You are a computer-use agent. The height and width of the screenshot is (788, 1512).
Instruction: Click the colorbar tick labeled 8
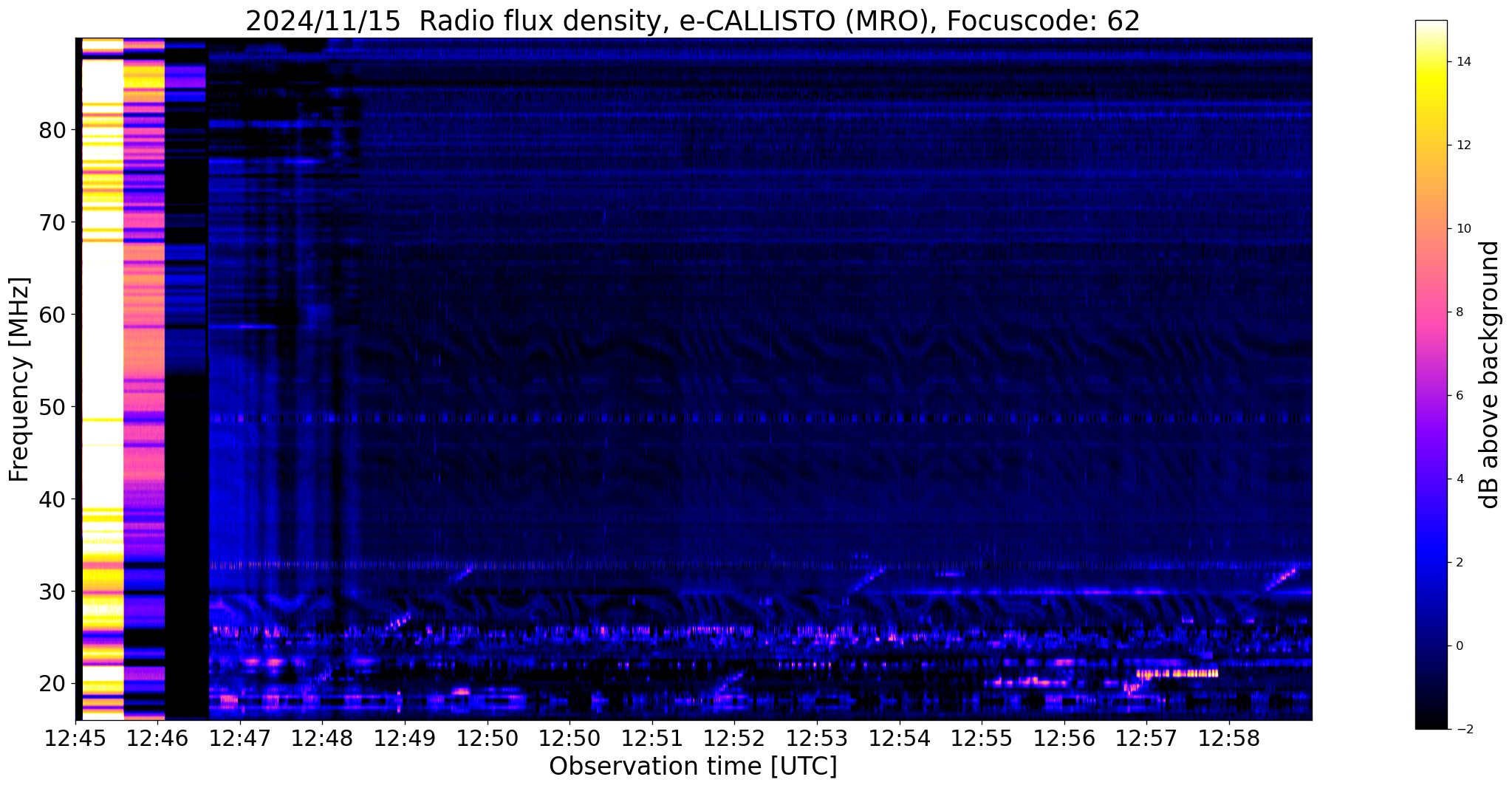1458,312
